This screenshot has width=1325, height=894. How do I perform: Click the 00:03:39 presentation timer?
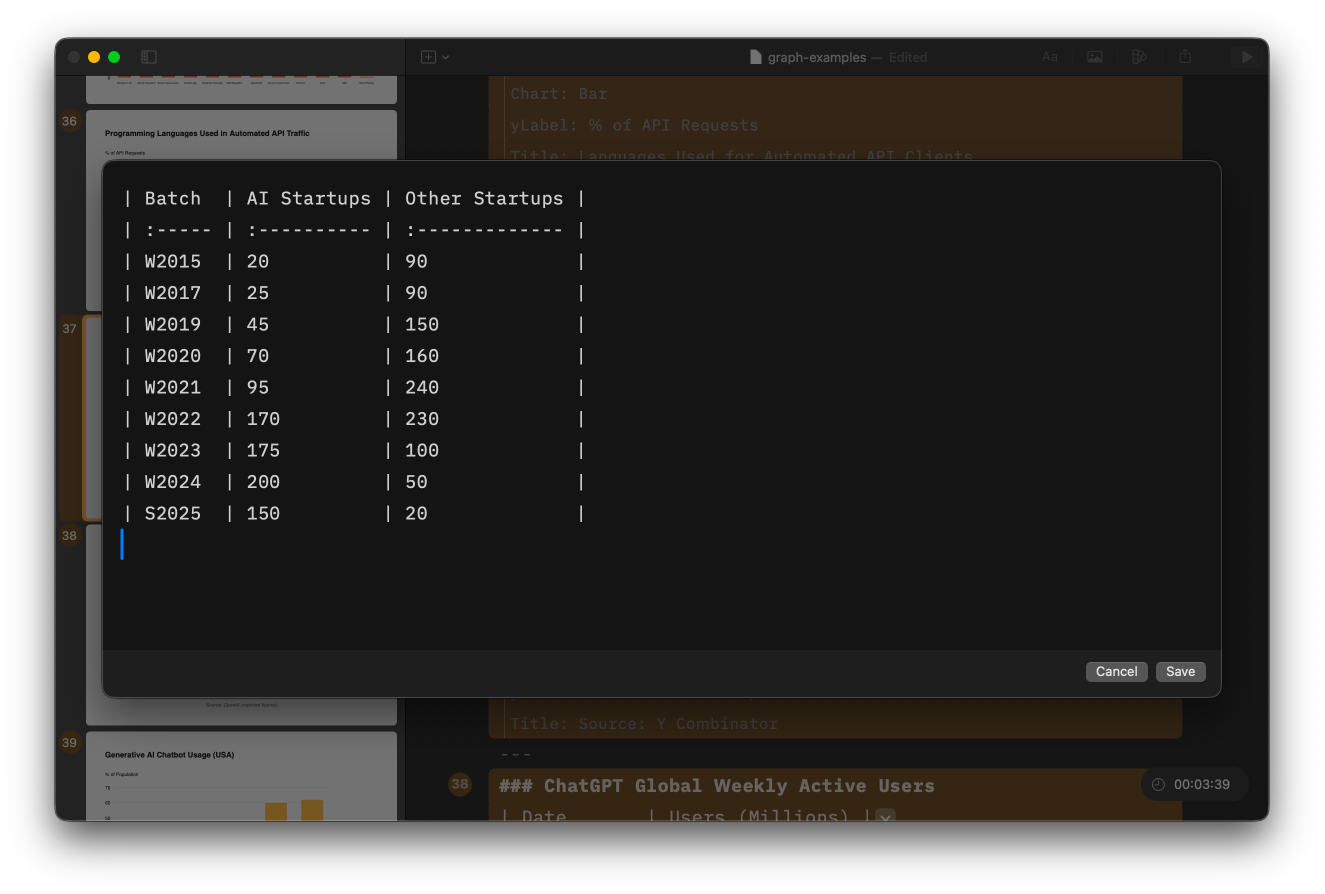[x=1205, y=784]
